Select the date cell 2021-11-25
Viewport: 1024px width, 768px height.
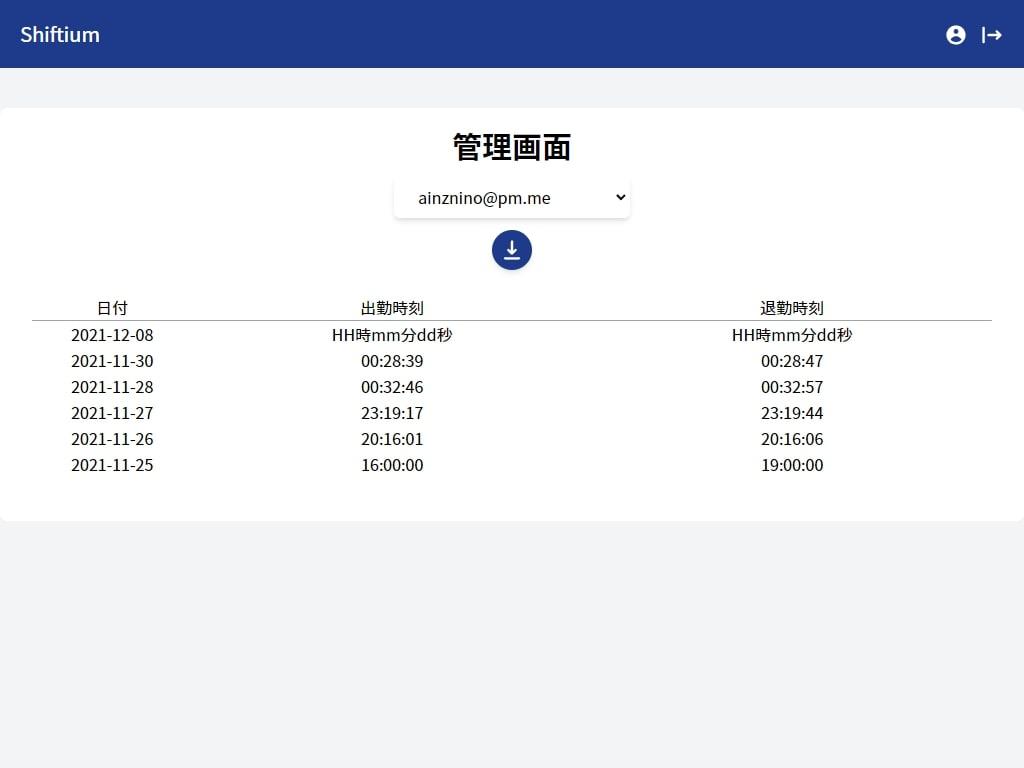(112, 466)
